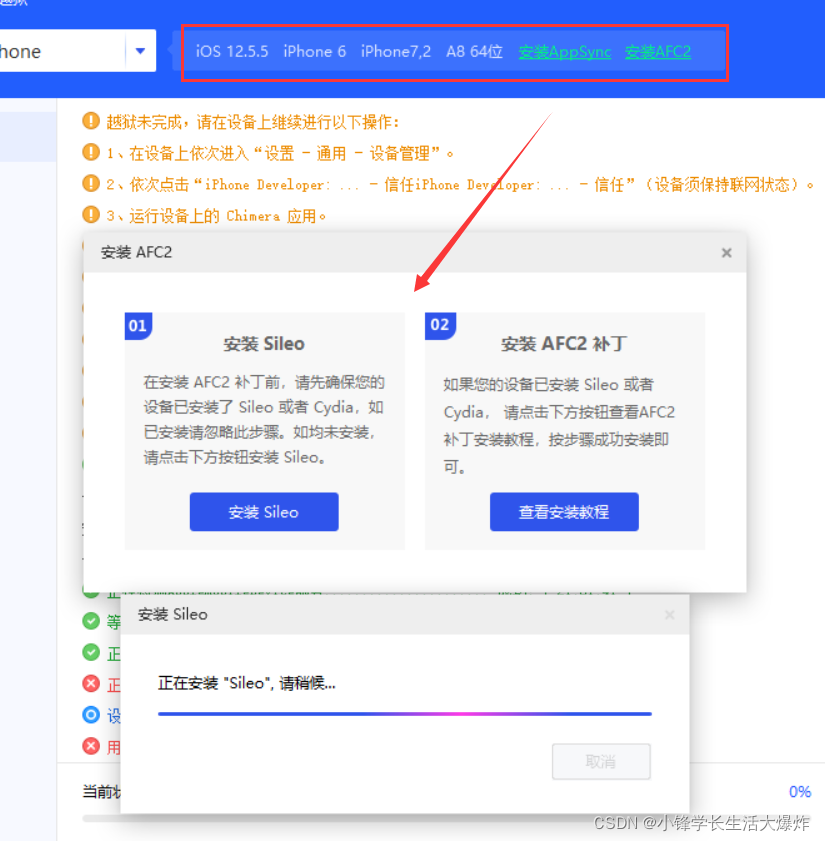Image resolution: width=825 pixels, height=841 pixels.
Task: Click the warning icon beside step 2
Action: click(x=91, y=183)
